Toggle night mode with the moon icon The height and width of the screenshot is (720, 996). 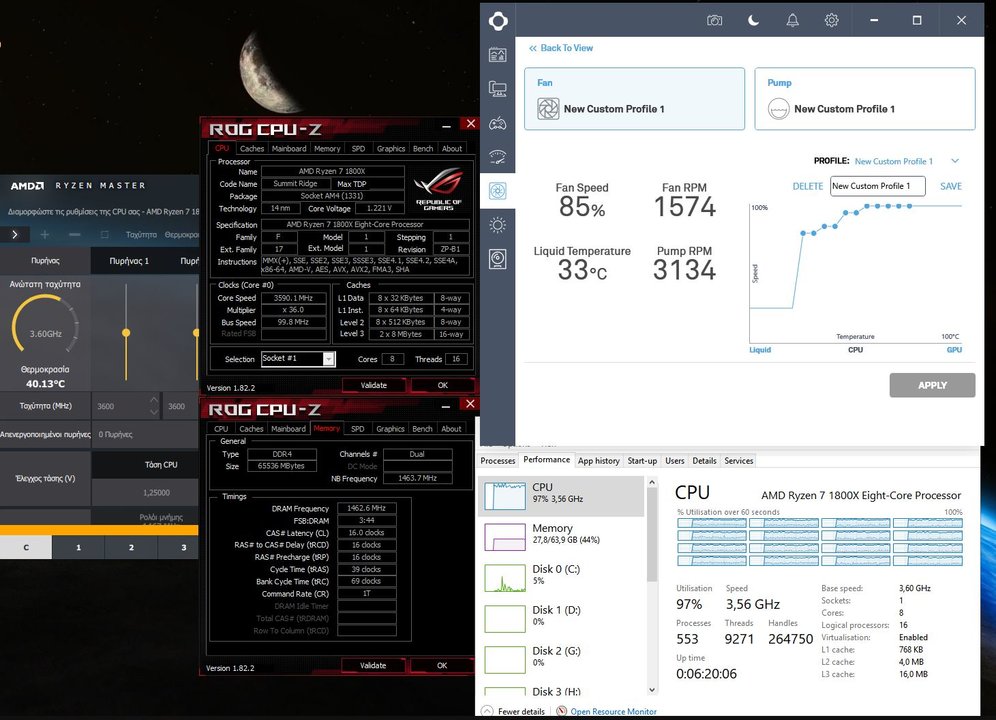coord(753,20)
